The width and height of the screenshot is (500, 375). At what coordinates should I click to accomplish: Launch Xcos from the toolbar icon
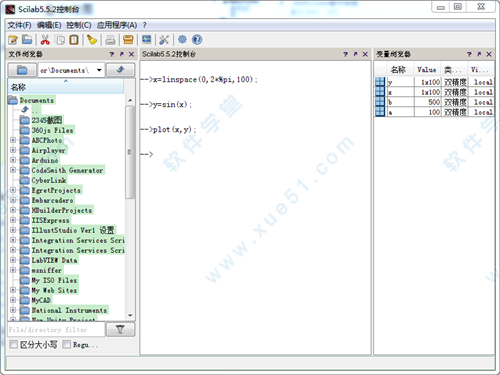coord(146,40)
